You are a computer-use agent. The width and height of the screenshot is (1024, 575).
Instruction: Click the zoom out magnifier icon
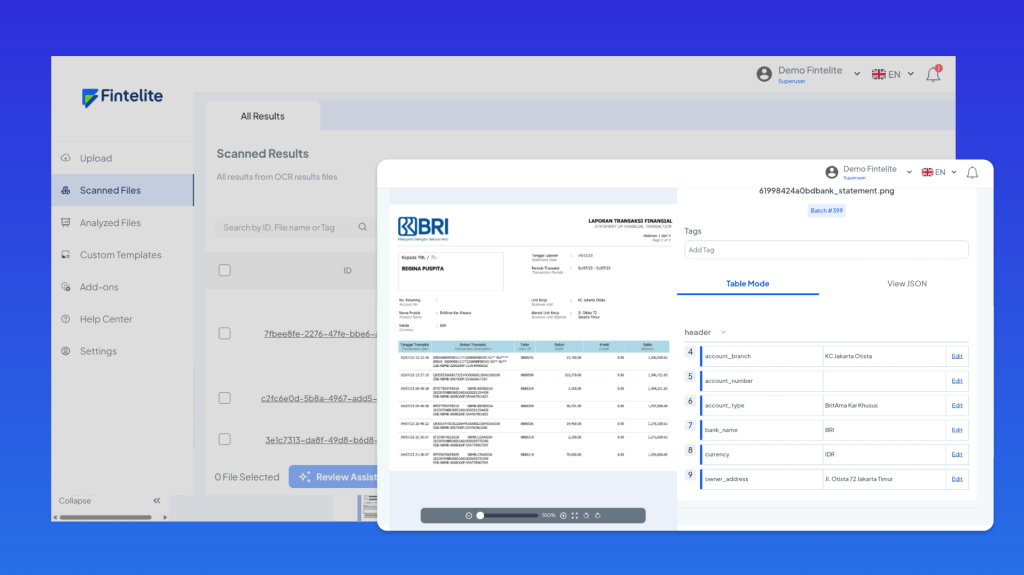(469, 515)
